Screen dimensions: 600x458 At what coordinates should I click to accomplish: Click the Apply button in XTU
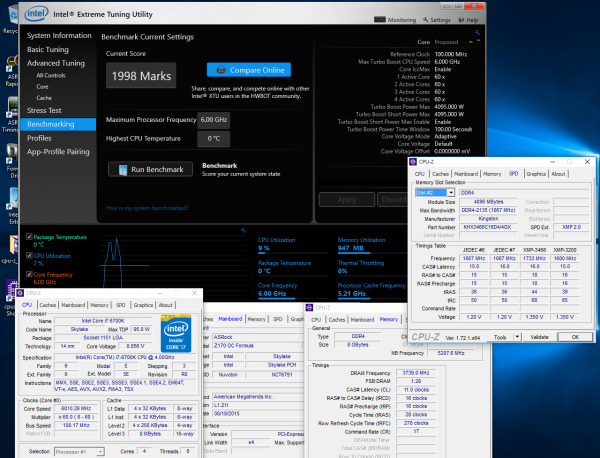point(347,199)
